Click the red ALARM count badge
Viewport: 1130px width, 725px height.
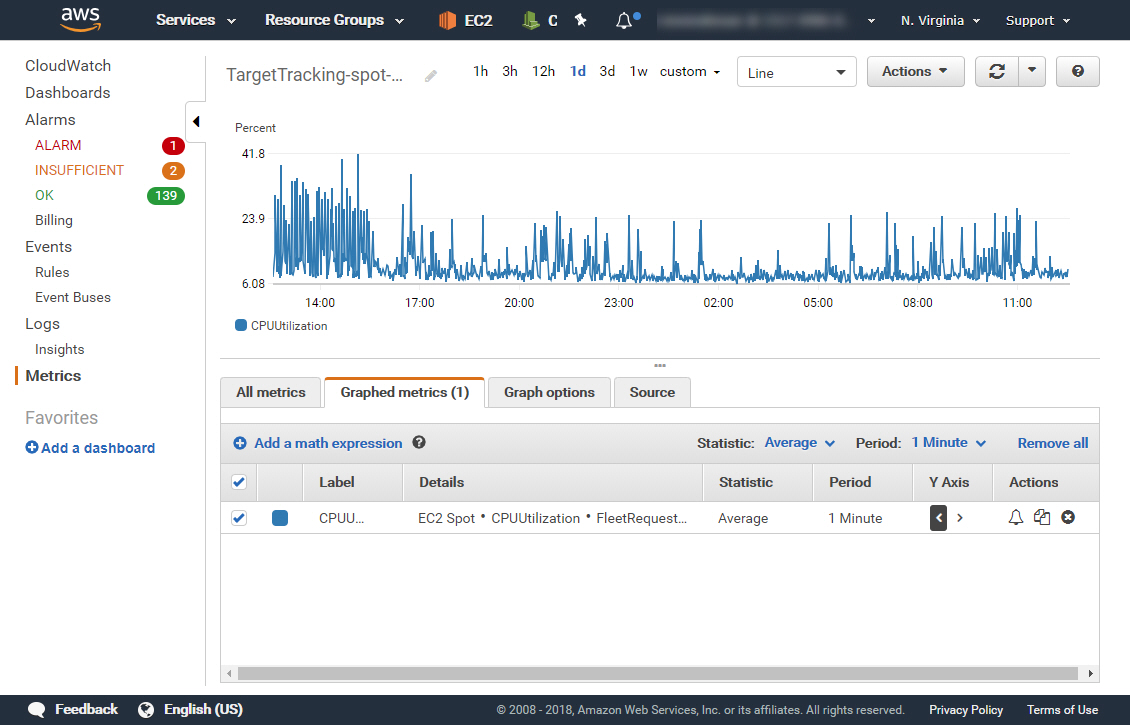pos(173,146)
